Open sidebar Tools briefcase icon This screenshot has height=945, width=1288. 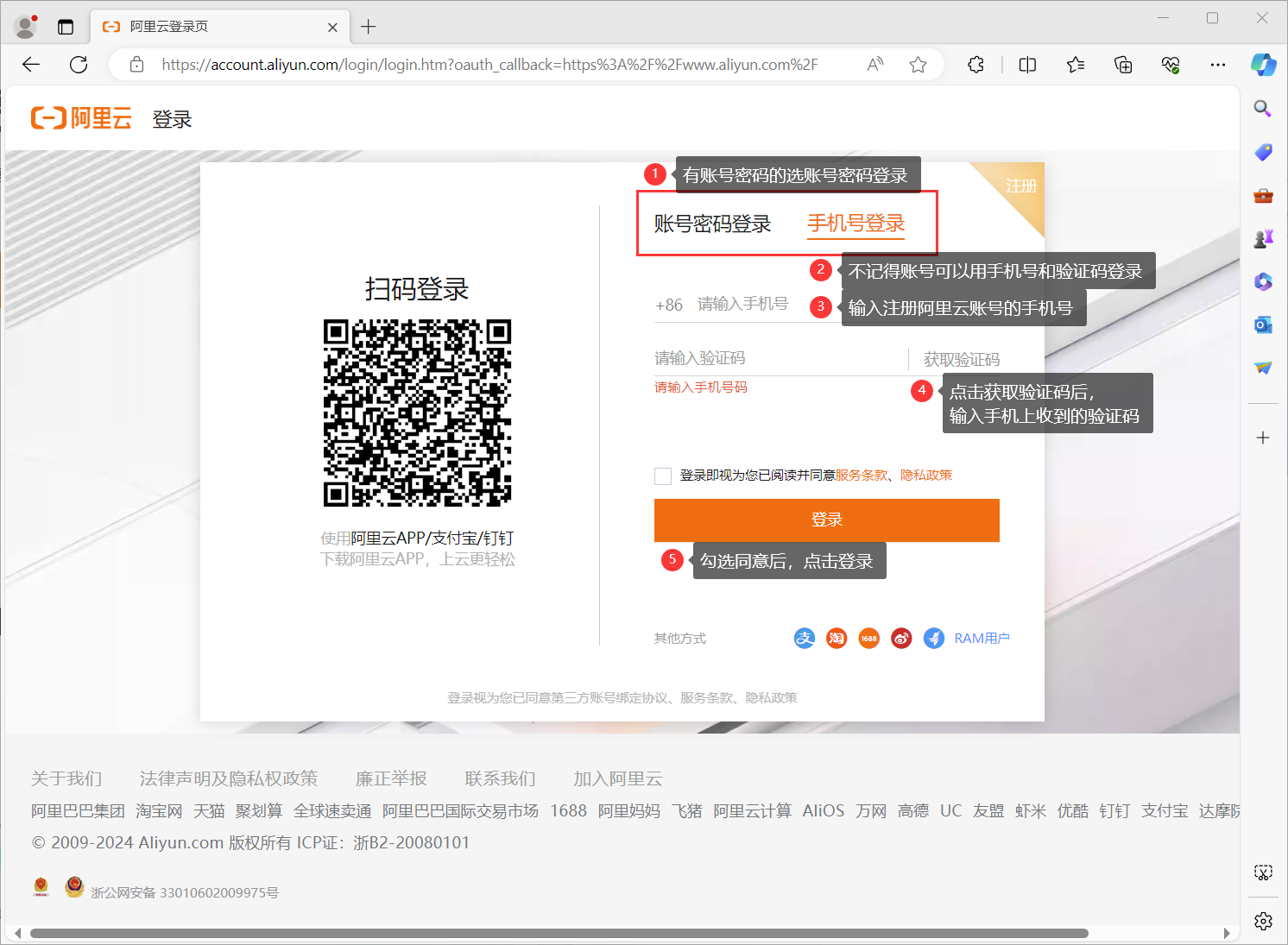click(x=1263, y=195)
